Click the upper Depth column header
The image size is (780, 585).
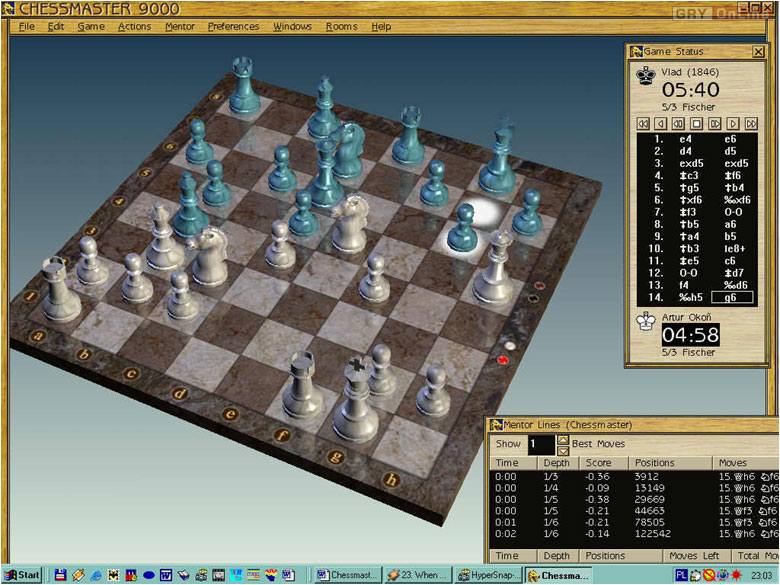[559, 463]
